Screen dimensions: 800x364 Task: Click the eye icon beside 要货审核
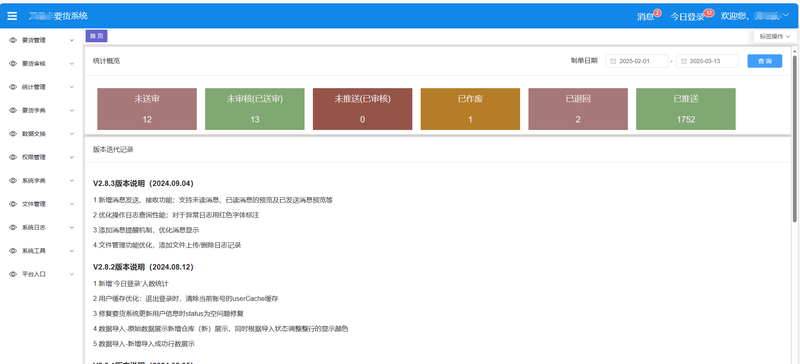pyautogui.click(x=13, y=63)
